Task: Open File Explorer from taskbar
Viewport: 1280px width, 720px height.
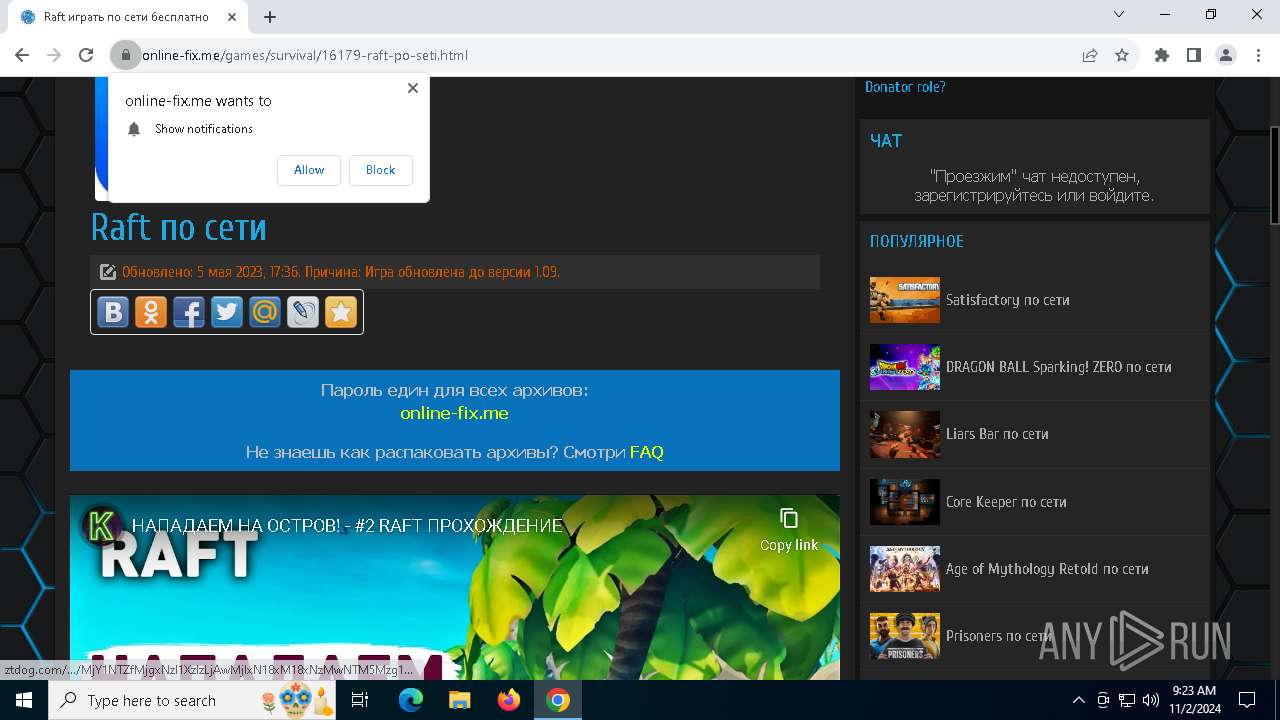Action: (x=460, y=700)
